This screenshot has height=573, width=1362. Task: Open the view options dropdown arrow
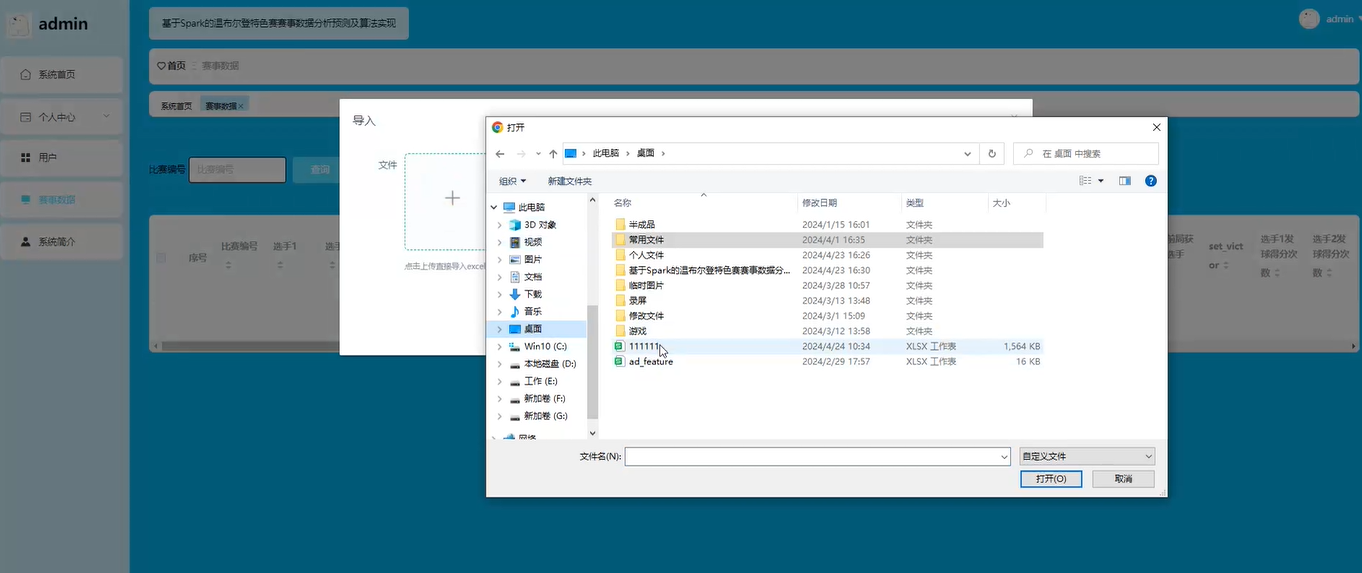pyautogui.click(x=1101, y=181)
